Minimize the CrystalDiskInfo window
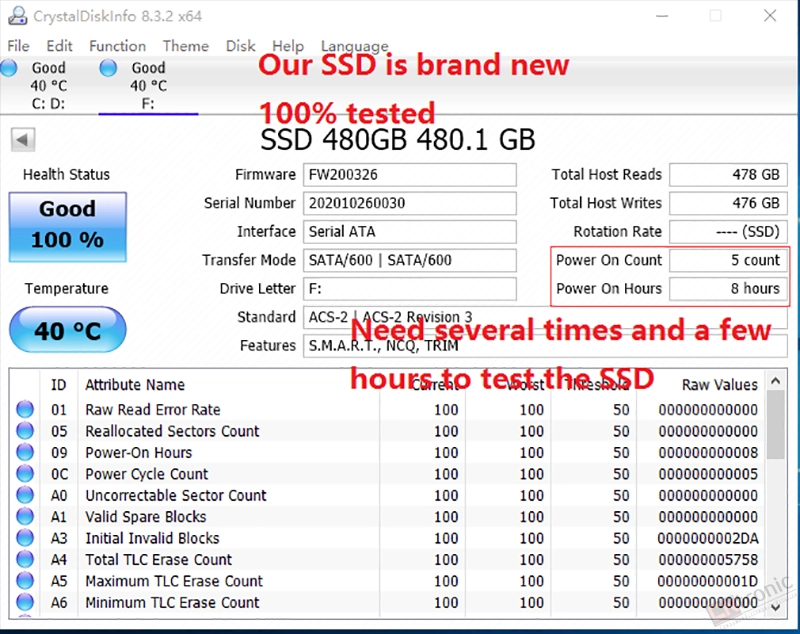The image size is (800, 634). point(662,16)
